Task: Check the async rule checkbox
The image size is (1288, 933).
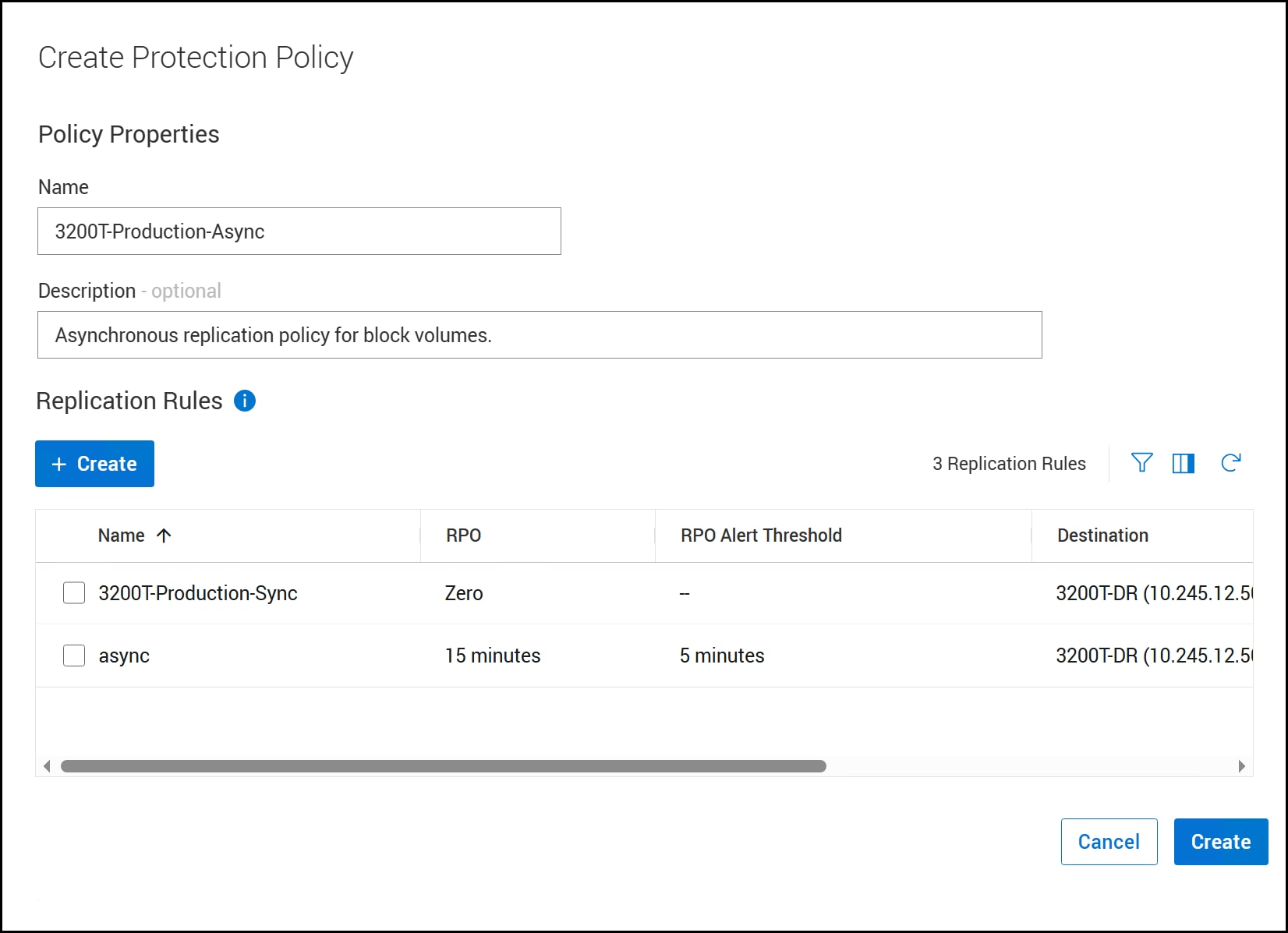Action: pyautogui.click(x=74, y=656)
